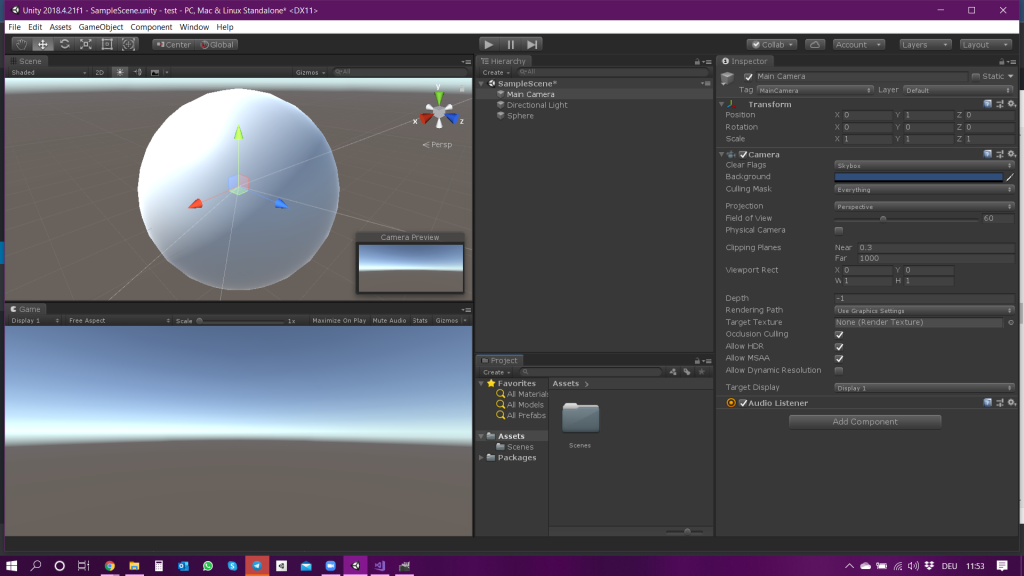Click the Add Component button
The image size is (1024, 576).
tap(865, 422)
